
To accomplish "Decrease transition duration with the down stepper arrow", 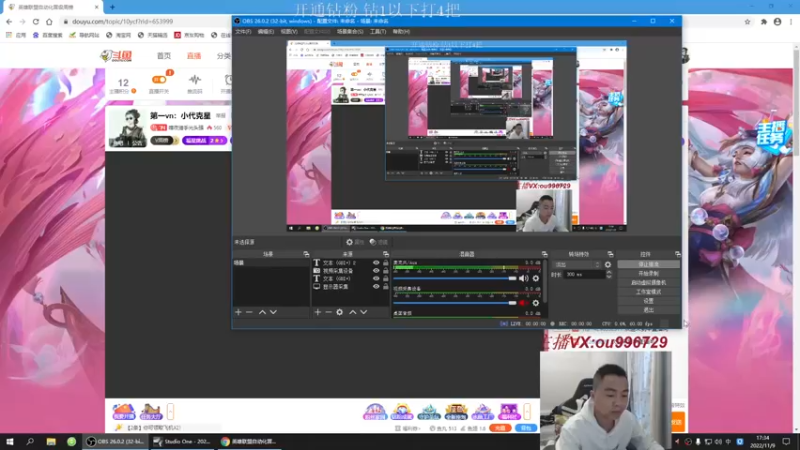I will 609,277.
